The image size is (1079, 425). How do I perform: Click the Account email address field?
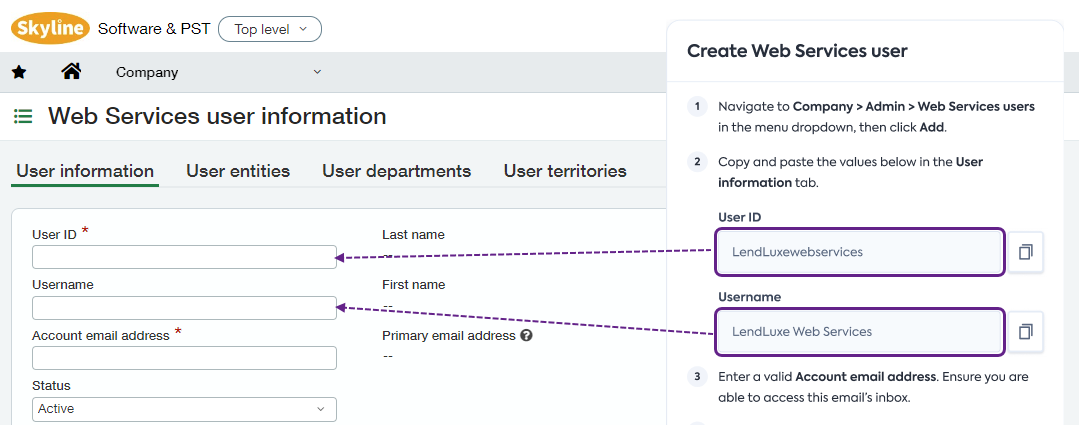pyautogui.click(x=184, y=358)
